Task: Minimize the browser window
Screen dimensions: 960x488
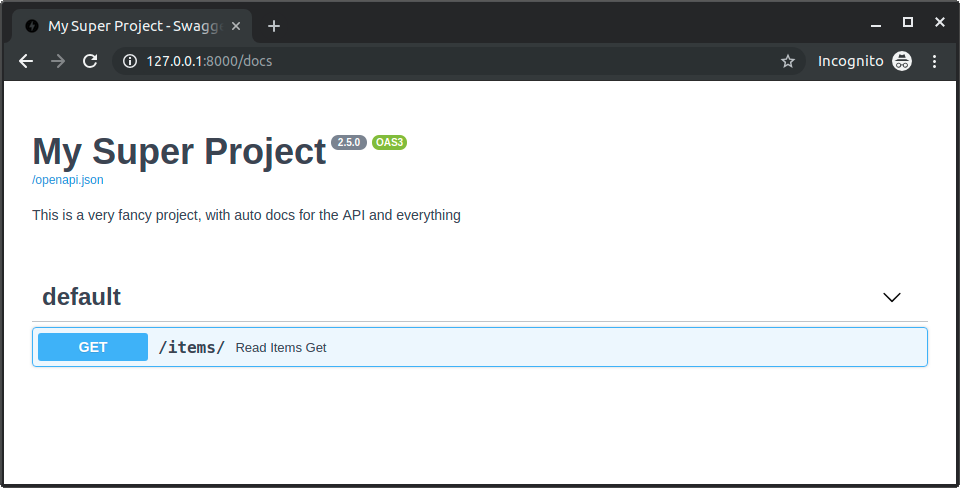Action: [x=876, y=22]
